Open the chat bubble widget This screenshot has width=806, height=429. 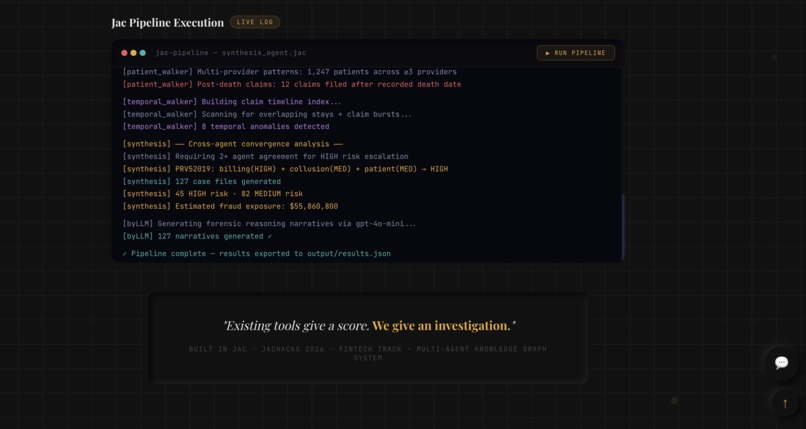point(781,363)
